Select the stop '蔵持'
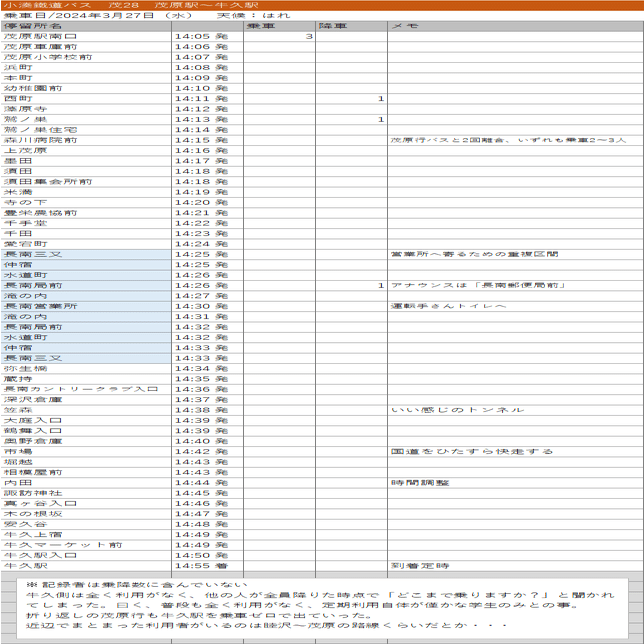This screenshot has width=644, height=644. 18,379
